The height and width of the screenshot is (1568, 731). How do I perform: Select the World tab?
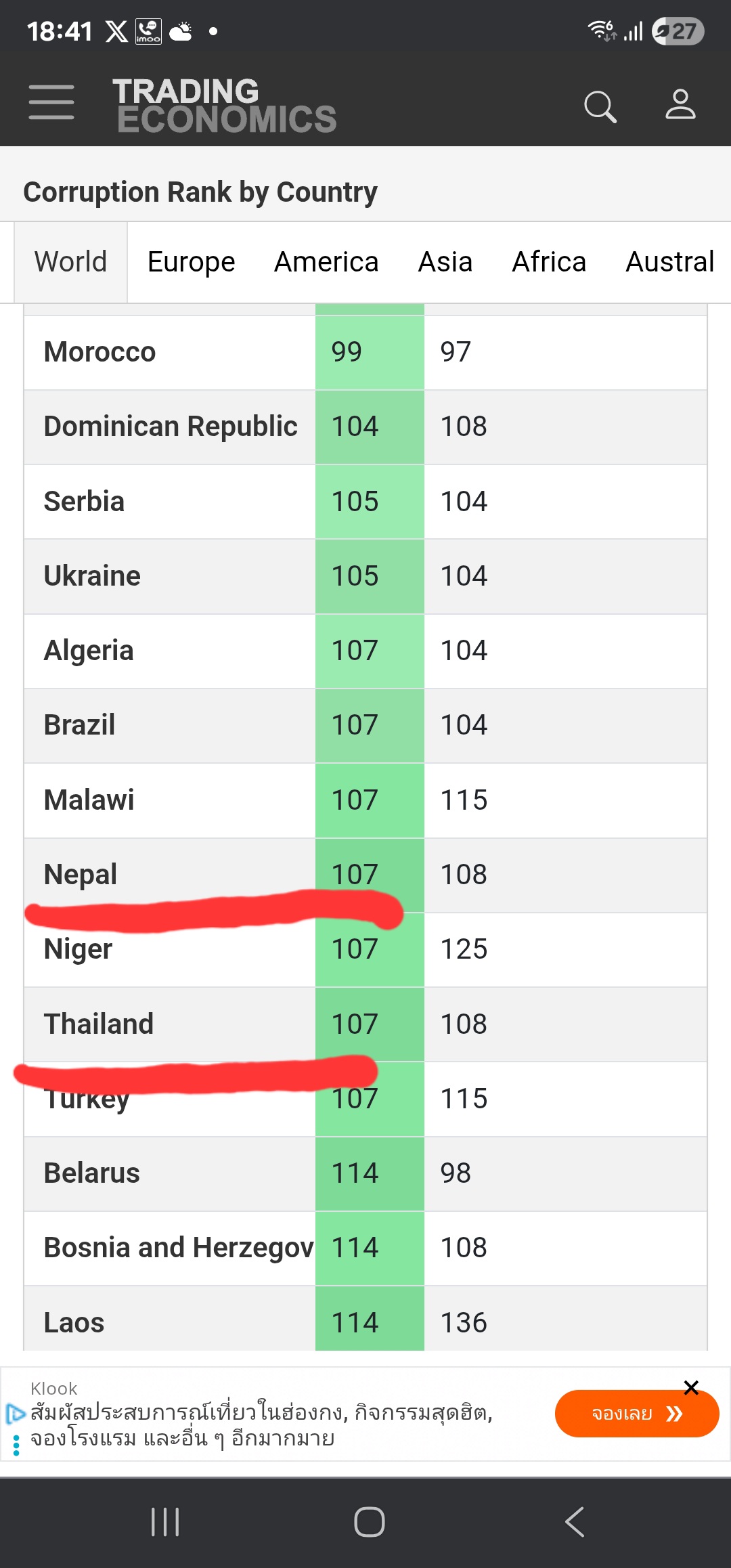pos(71,262)
